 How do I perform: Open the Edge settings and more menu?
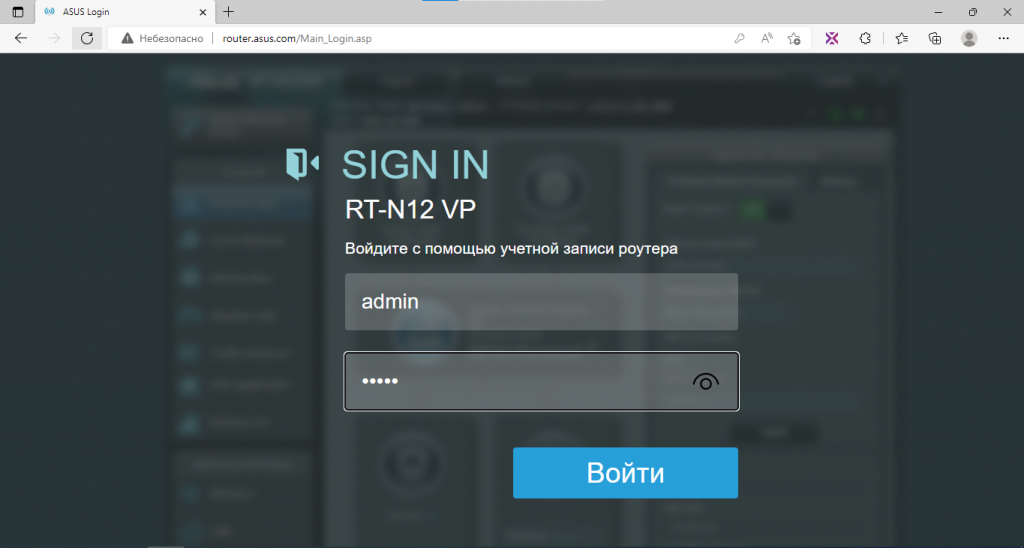pyautogui.click(x=1004, y=39)
